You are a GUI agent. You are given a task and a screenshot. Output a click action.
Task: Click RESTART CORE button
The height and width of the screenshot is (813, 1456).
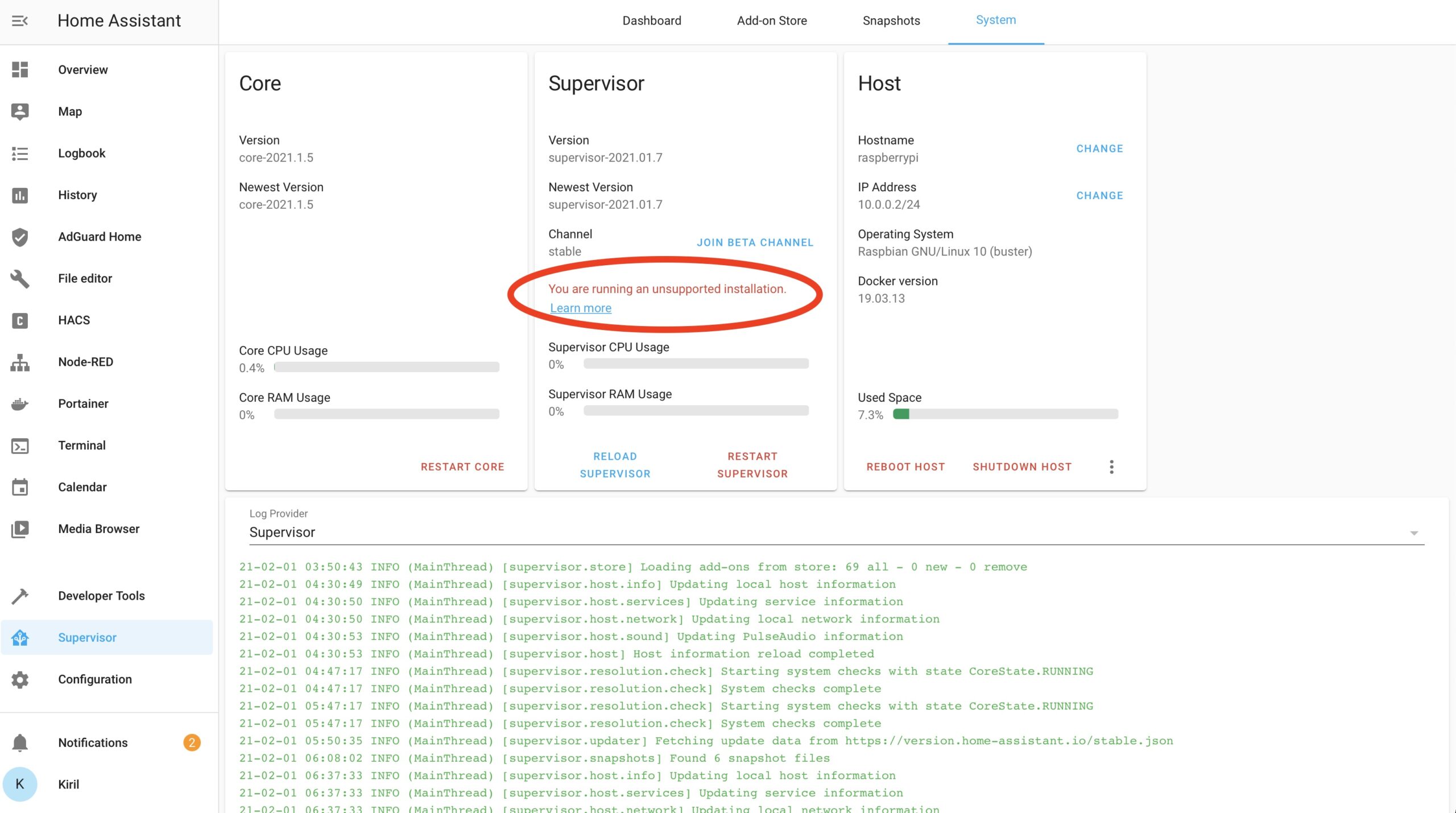coord(462,466)
